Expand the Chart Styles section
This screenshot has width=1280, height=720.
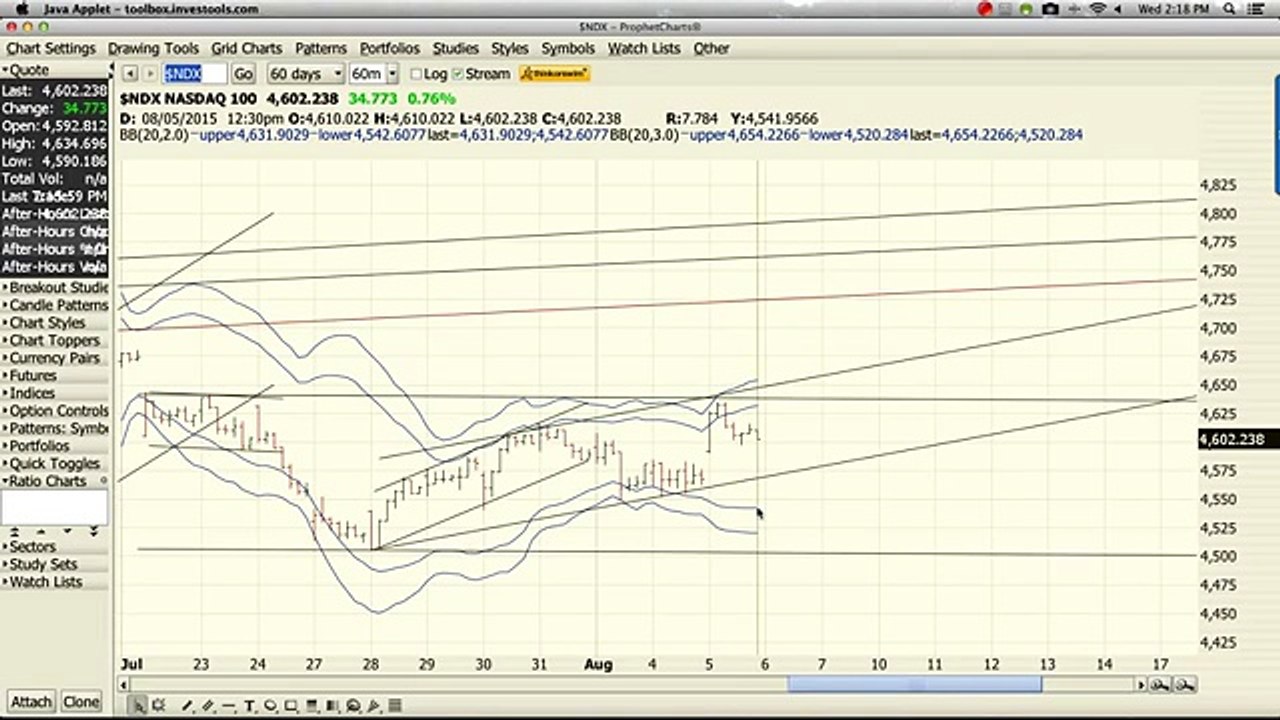point(54,323)
